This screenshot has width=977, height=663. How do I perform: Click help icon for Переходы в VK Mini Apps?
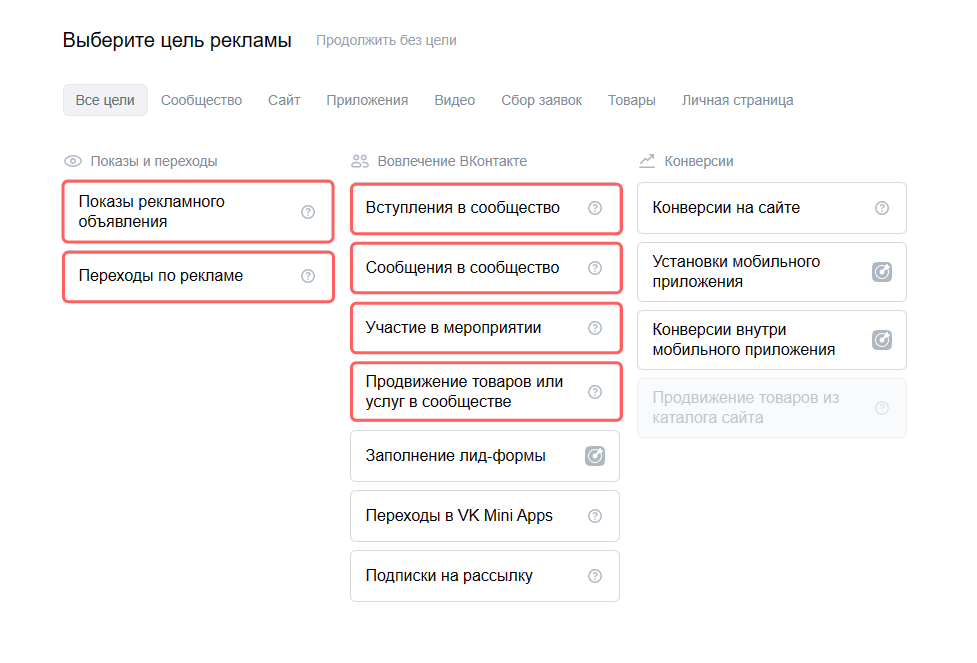tap(595, 516)
